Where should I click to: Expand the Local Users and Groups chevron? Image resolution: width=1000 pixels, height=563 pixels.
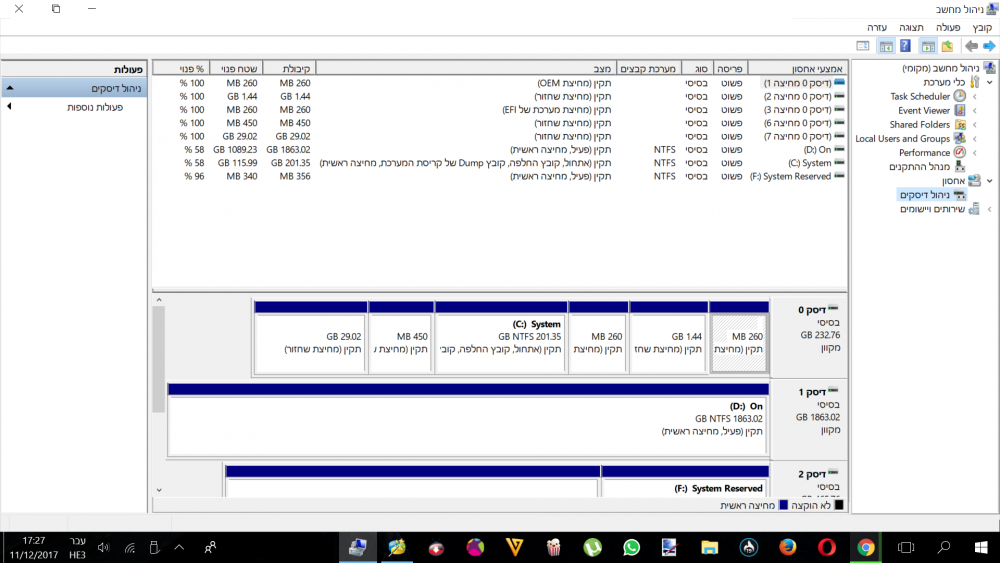point(974,138)
